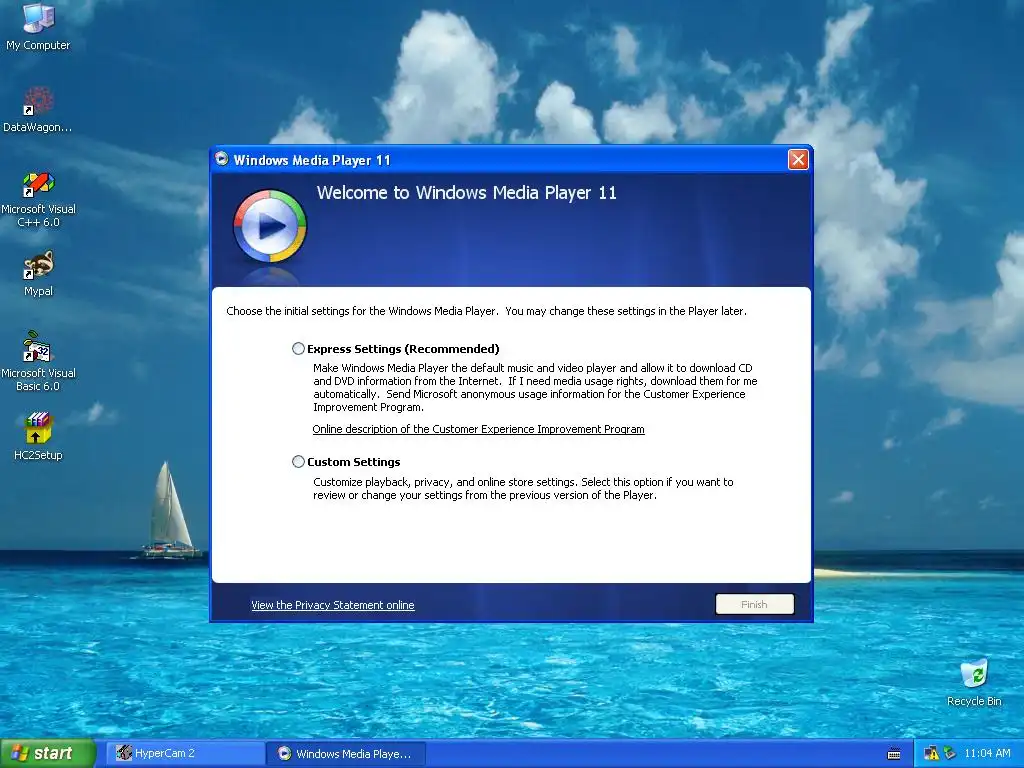
Task: Click the 'Choose the initial settings' instruction text
Action: (x=486, y=311)
